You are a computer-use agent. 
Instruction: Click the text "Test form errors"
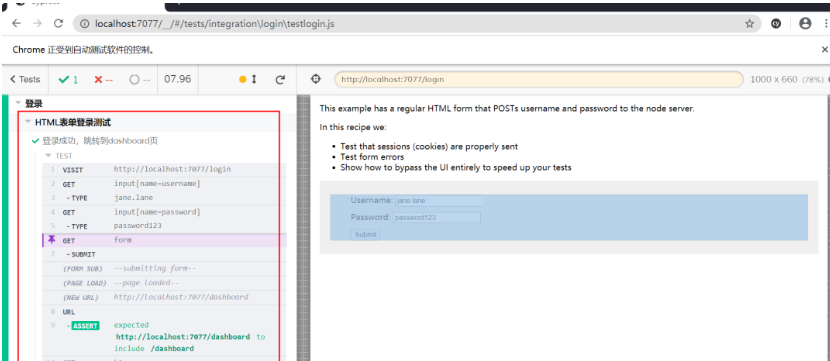372,157
